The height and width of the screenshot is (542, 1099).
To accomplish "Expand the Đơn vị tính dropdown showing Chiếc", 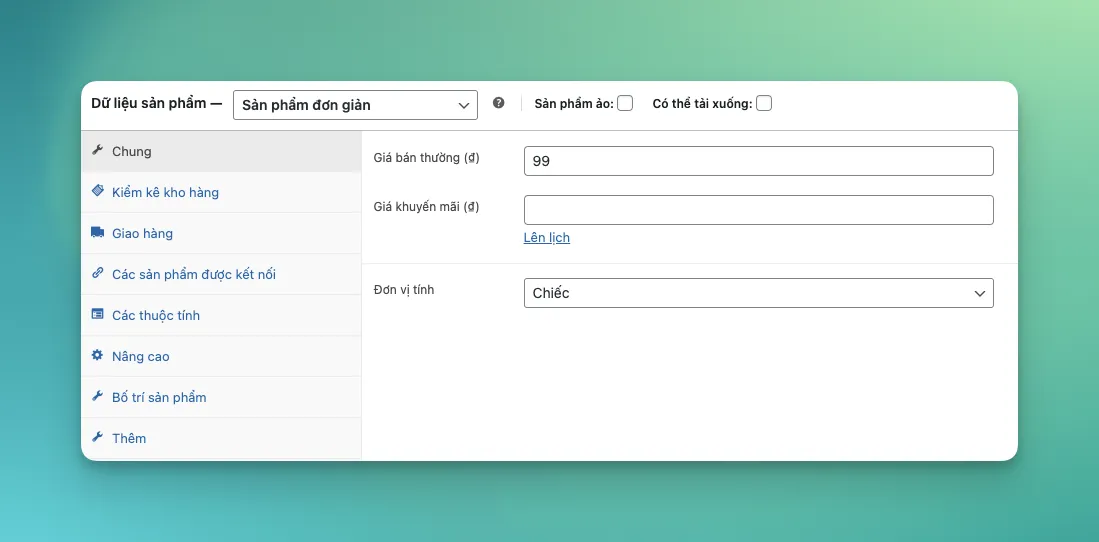I will coord(758,293).
